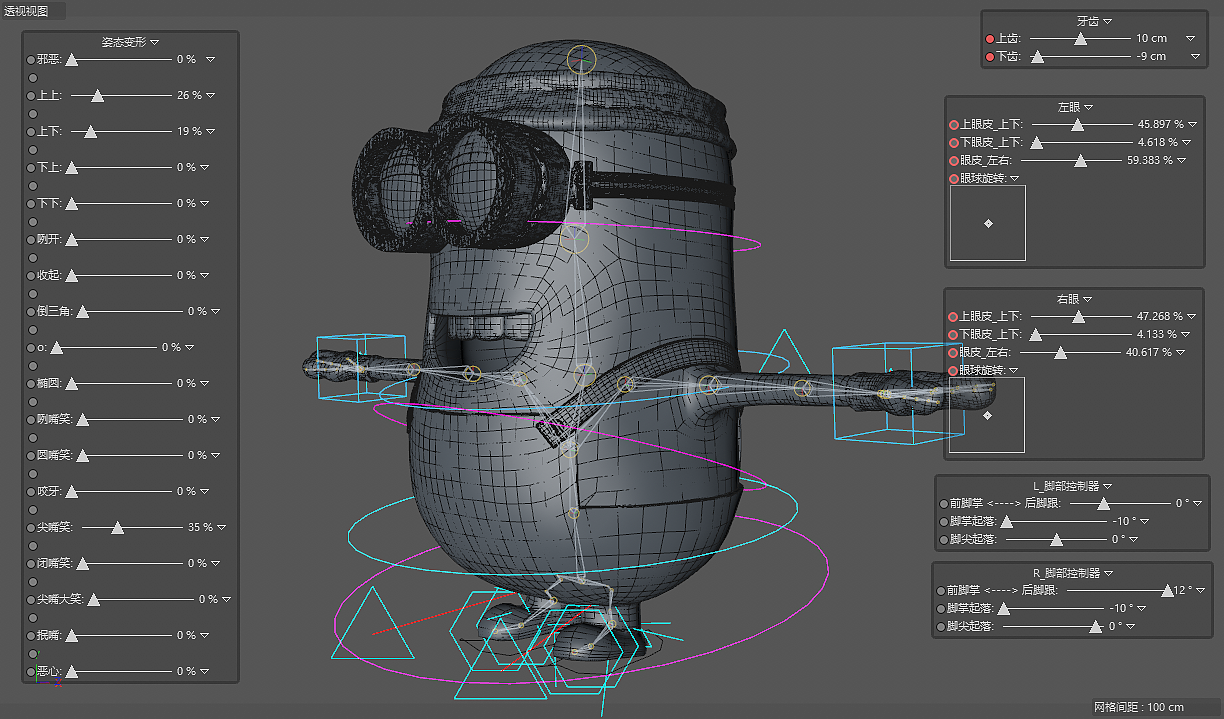Viewport: 1224px width, 719px height.
Task: Expand 眼球旋转 arrow in the 左眼 panel
Action: point(1015,179)
